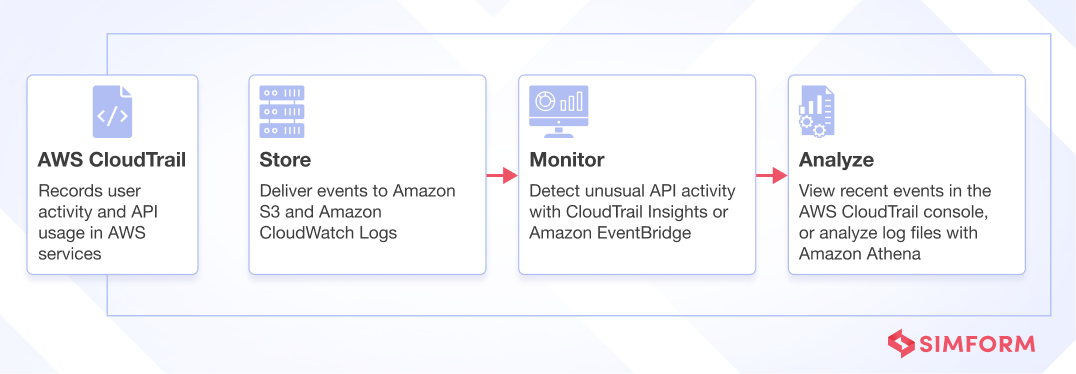This screenshot has height=374, width=1076.
Task: Click the Simform logo icon
Action: click(x=901, y=343)
